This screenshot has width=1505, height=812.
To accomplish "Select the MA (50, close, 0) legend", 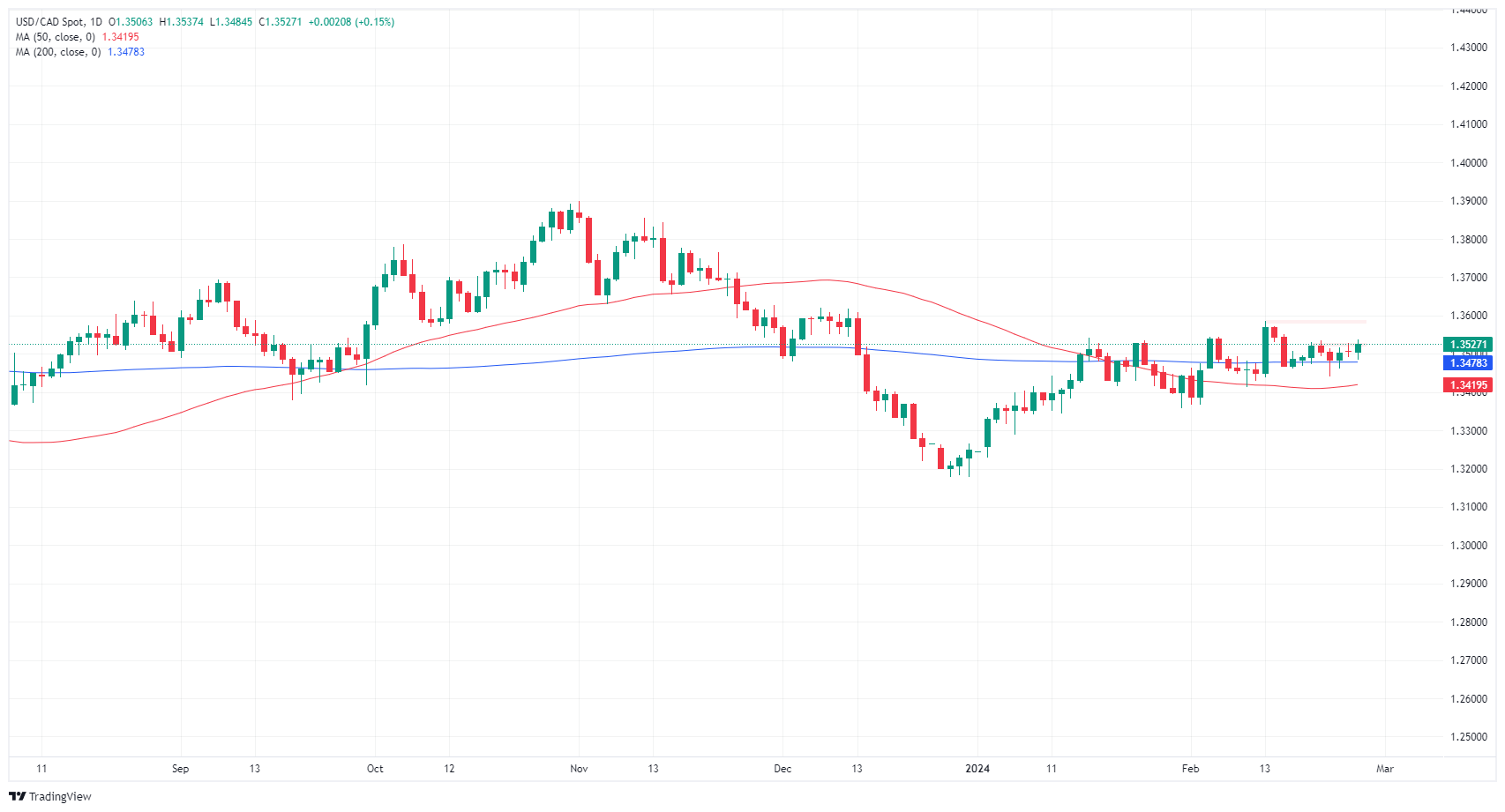I will [55, 37].
